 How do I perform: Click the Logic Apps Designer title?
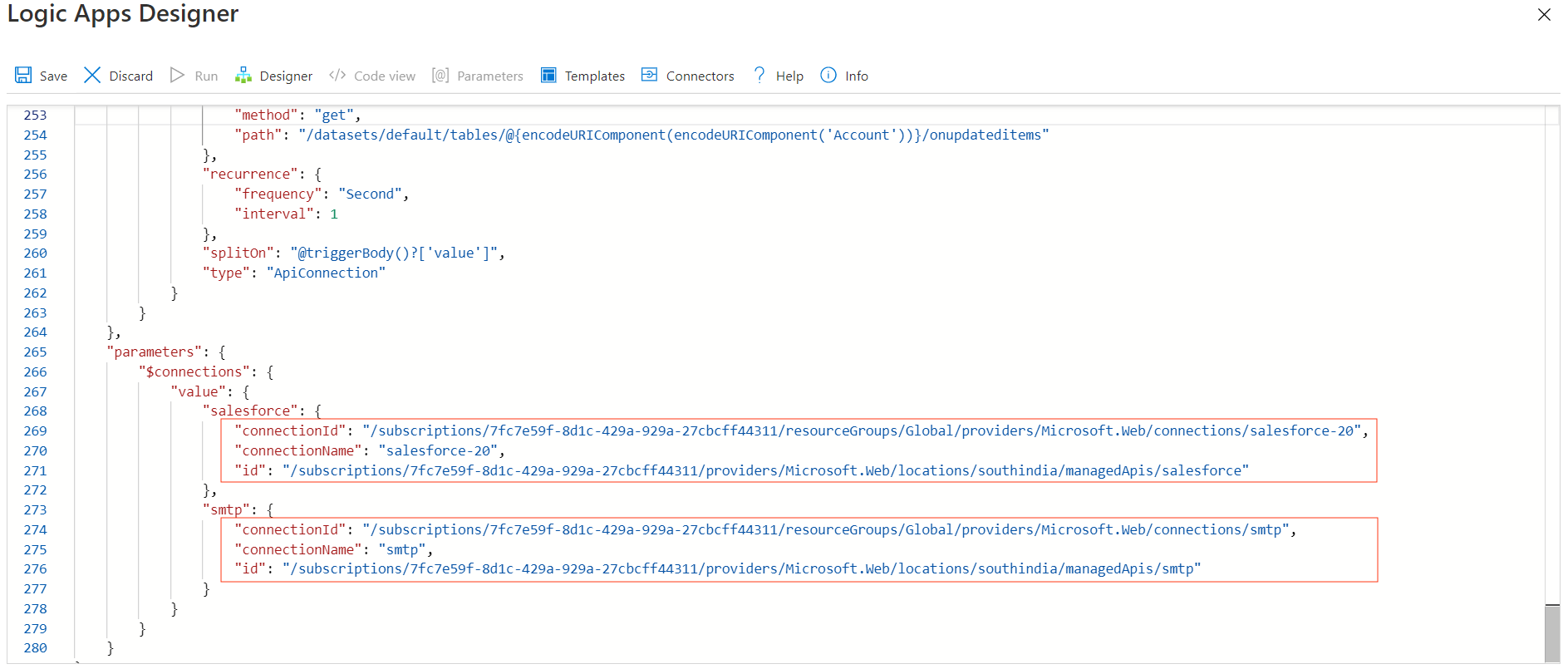click(x=123, y=14)
